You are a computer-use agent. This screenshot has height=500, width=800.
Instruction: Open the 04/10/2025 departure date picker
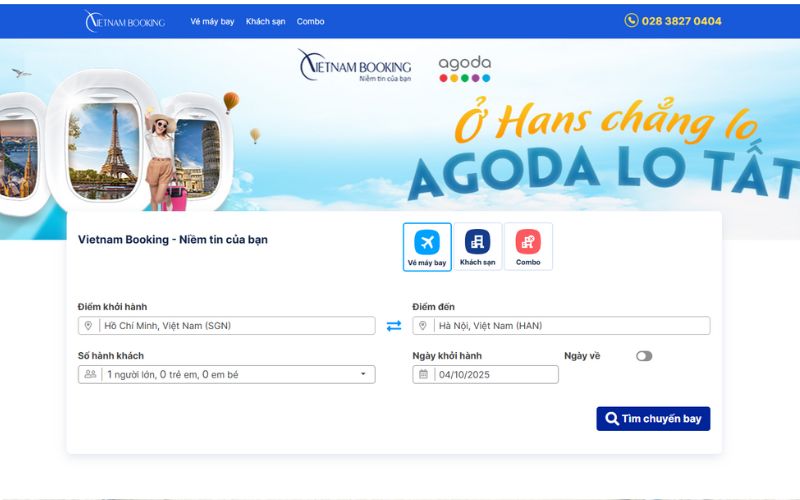(485, 374)
